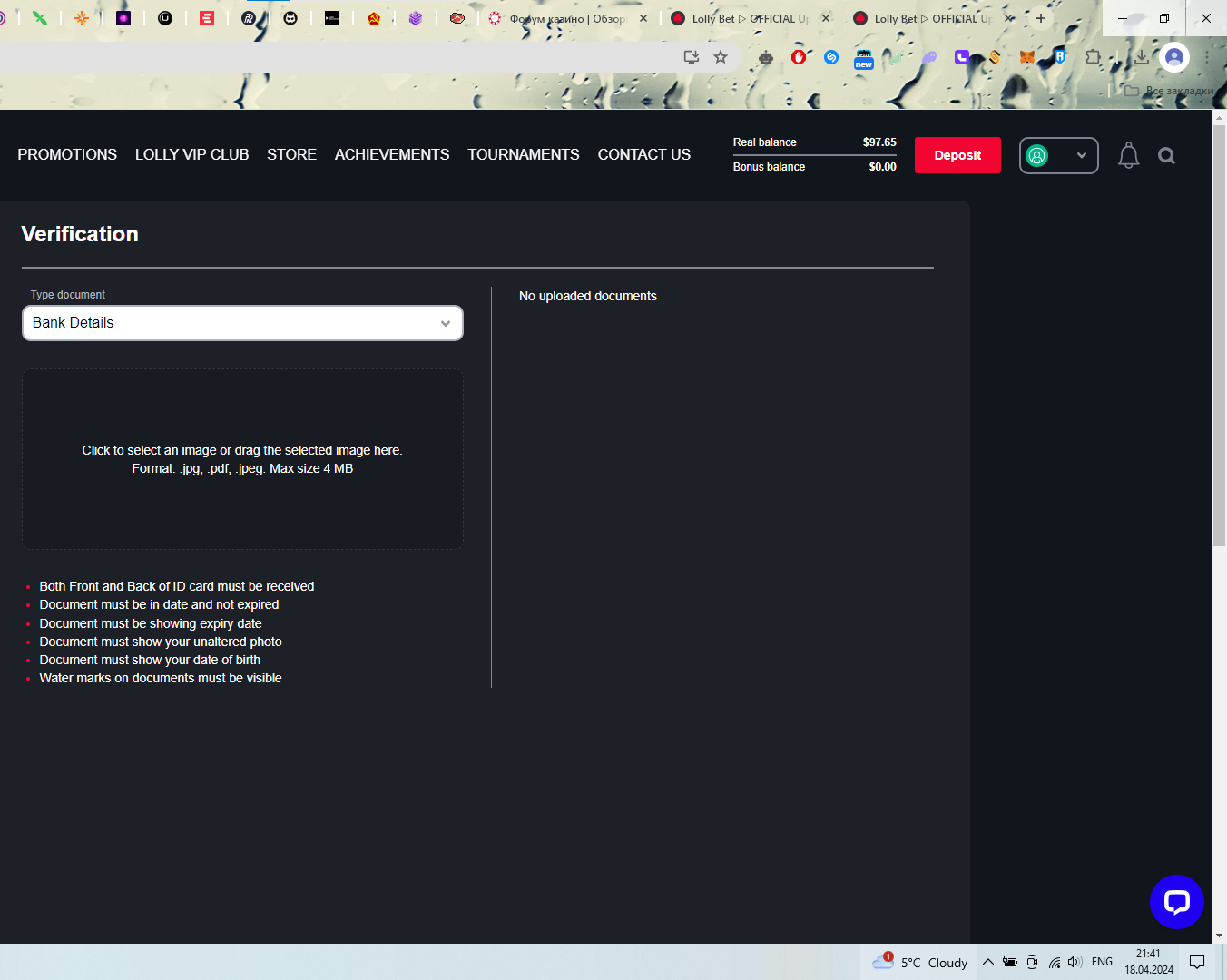Click the notification bell icon
Viewport: 1227px width, 980px height.
[x=1128, y=156]
